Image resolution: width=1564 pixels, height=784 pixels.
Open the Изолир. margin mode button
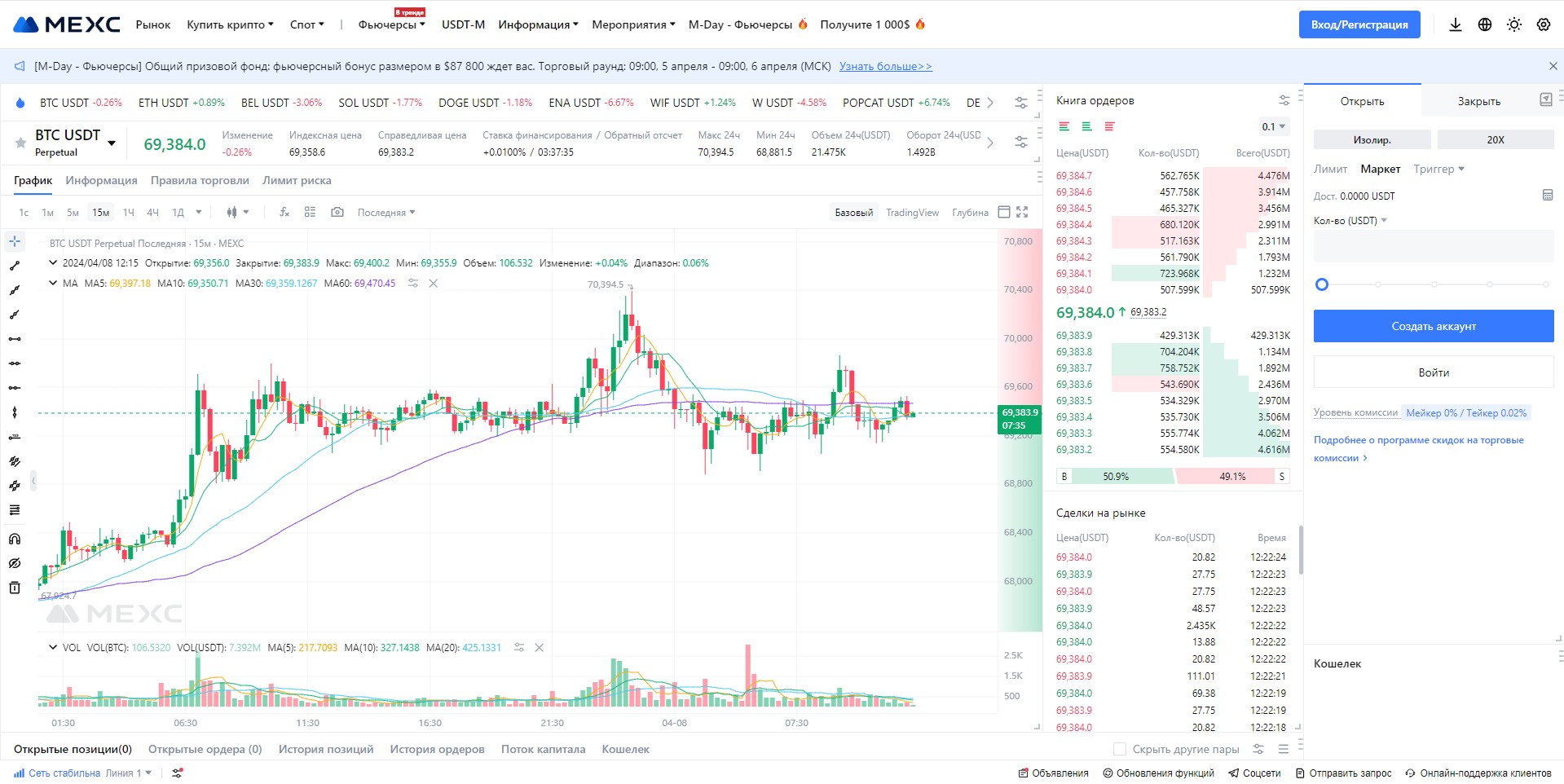pos(1372,139)
